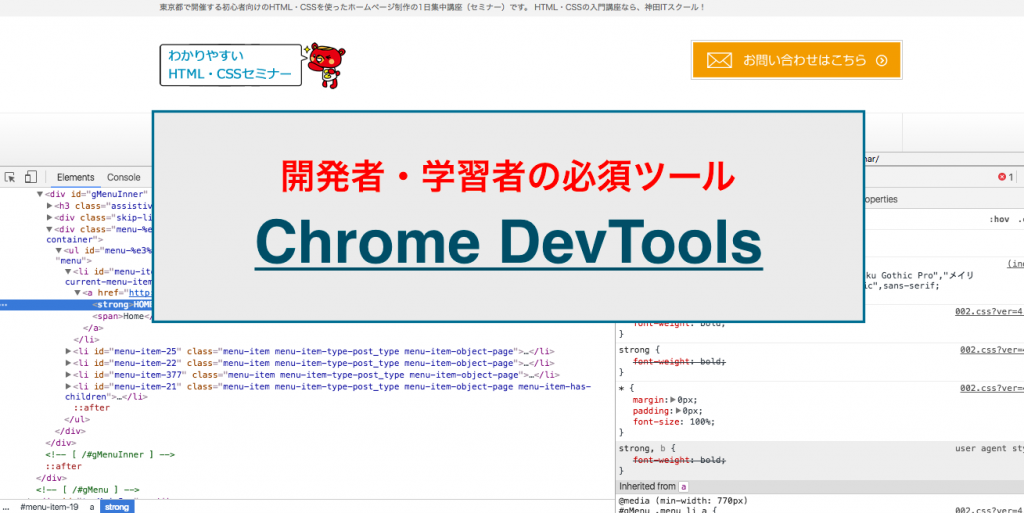This screenshot has width=1024, height=513.
Task: Click #menu-item-19 in the breadcrumb
Action: pyautogui.click(x=49, y=507)
